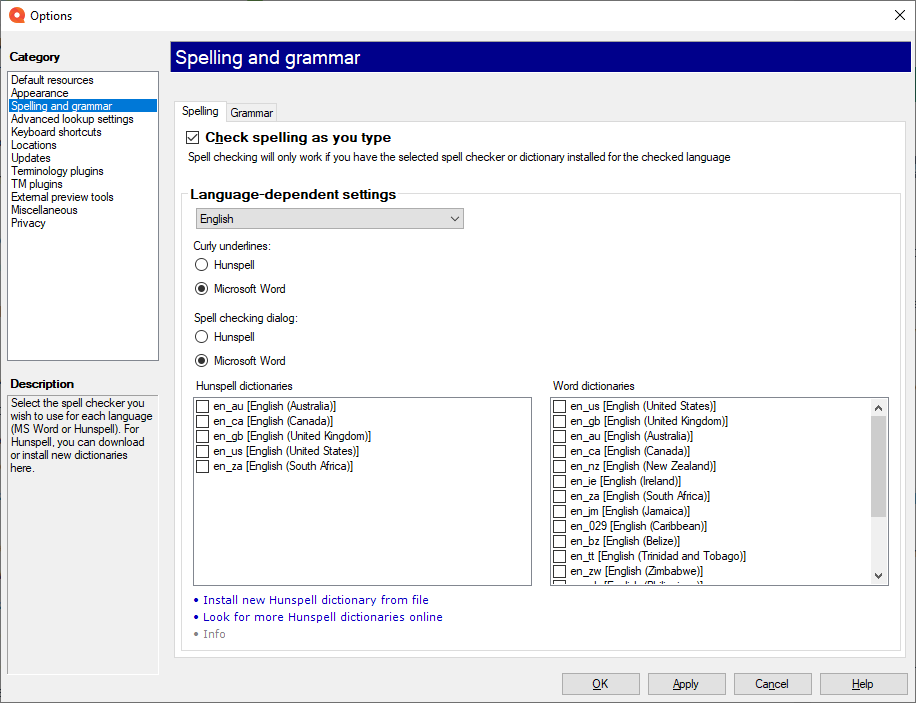The image size is (916, 703).
Task: Select the Privacy category
Action: click(30, 222)
